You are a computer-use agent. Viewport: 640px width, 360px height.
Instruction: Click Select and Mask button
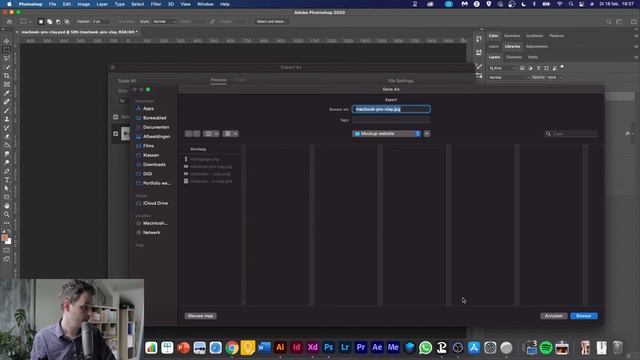tap(271, 22)
